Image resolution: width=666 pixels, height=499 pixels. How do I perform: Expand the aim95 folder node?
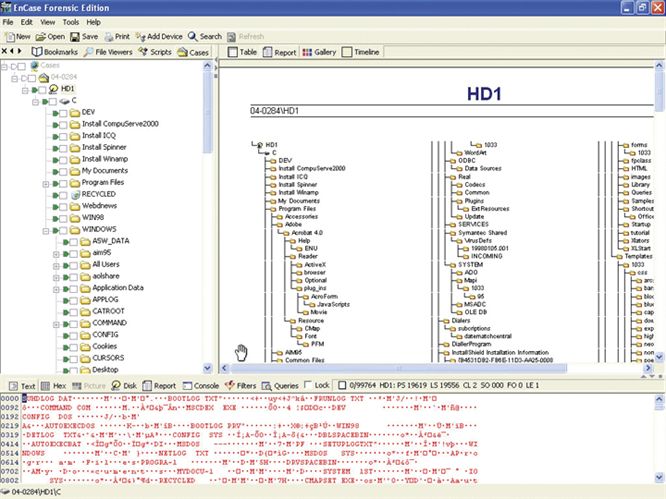coord(56,254)
